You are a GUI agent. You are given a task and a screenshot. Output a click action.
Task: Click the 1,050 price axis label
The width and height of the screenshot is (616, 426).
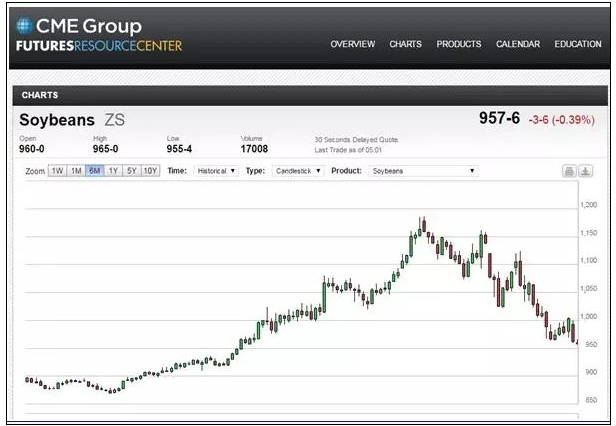[x=588, y=288]
